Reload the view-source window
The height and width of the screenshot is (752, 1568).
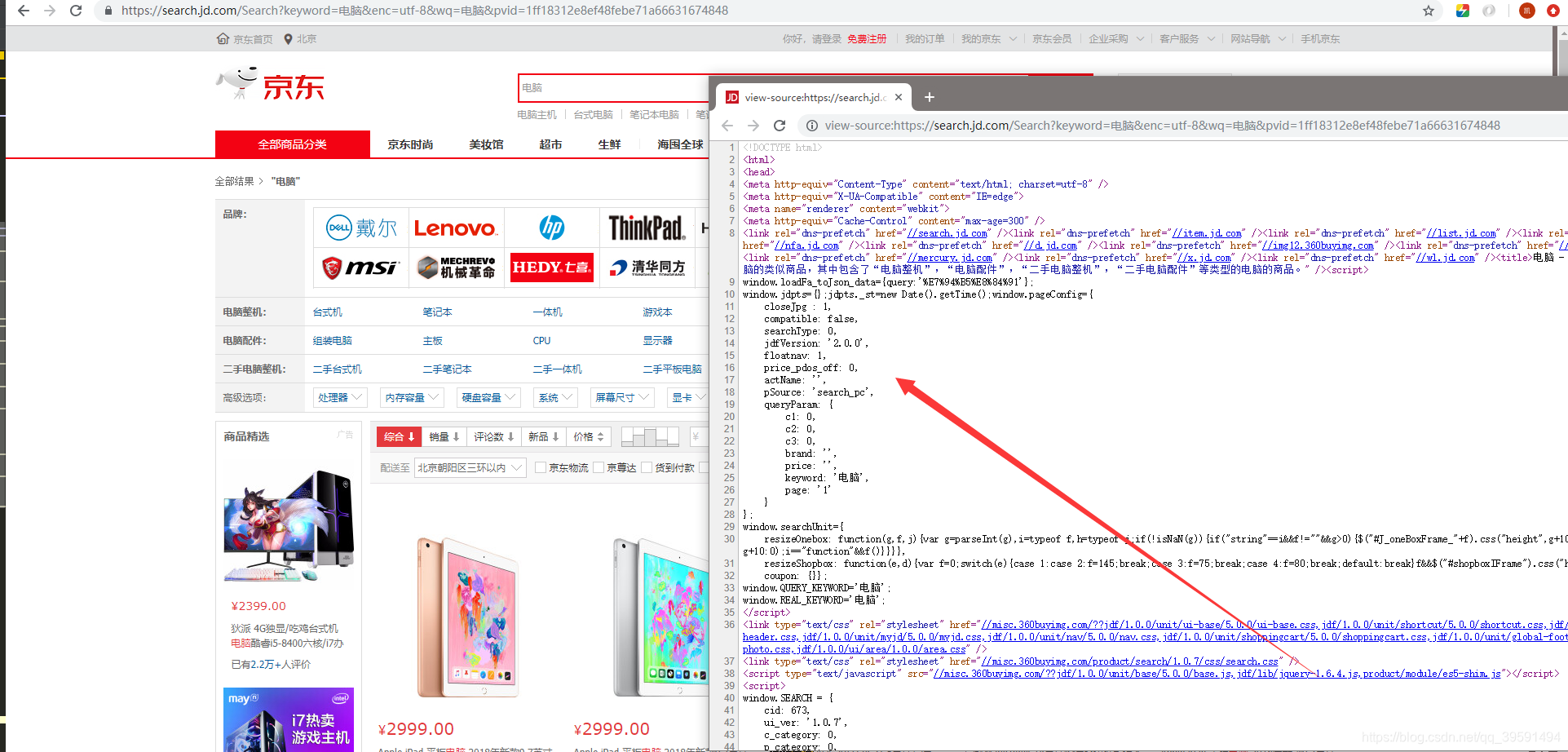tap(780, 126)
